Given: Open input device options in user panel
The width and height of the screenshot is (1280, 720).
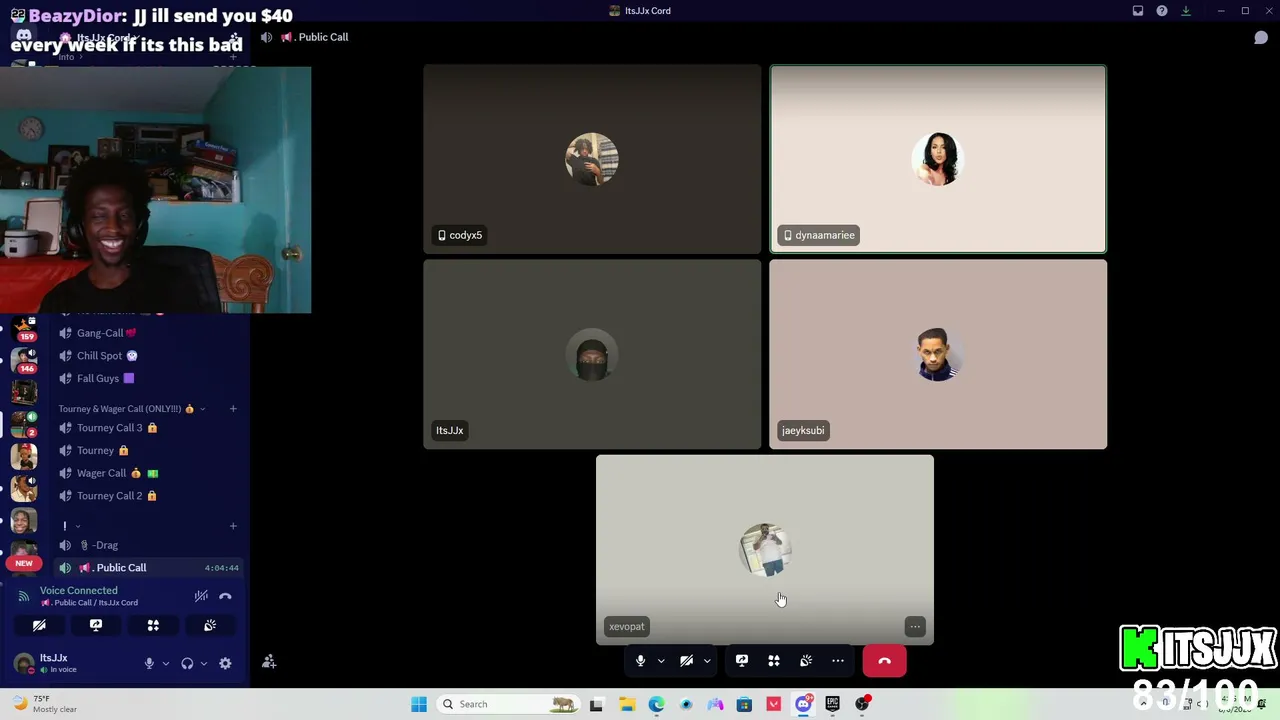Looking at the screenshot, I should coord(166,663).
